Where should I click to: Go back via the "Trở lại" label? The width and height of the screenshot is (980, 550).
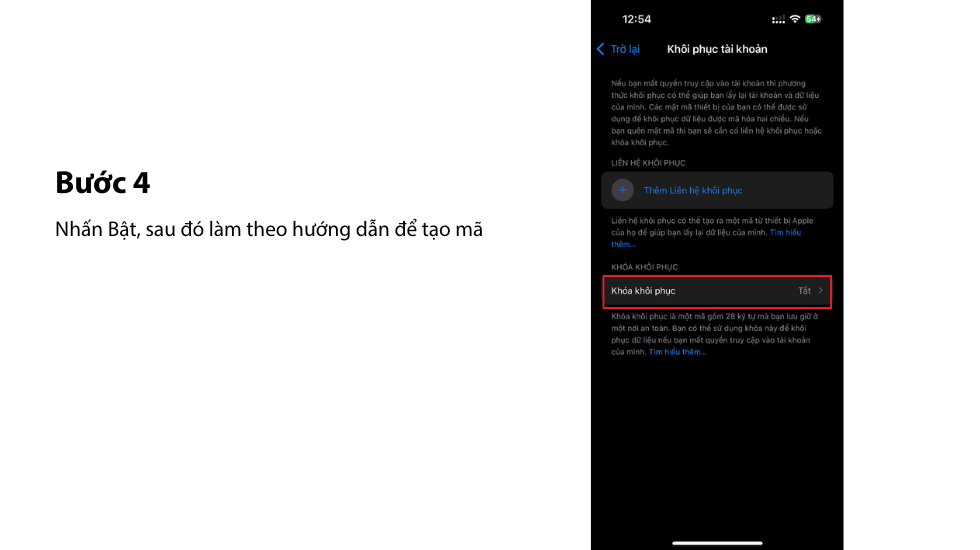pyautogui.click(x=625, y=49)
